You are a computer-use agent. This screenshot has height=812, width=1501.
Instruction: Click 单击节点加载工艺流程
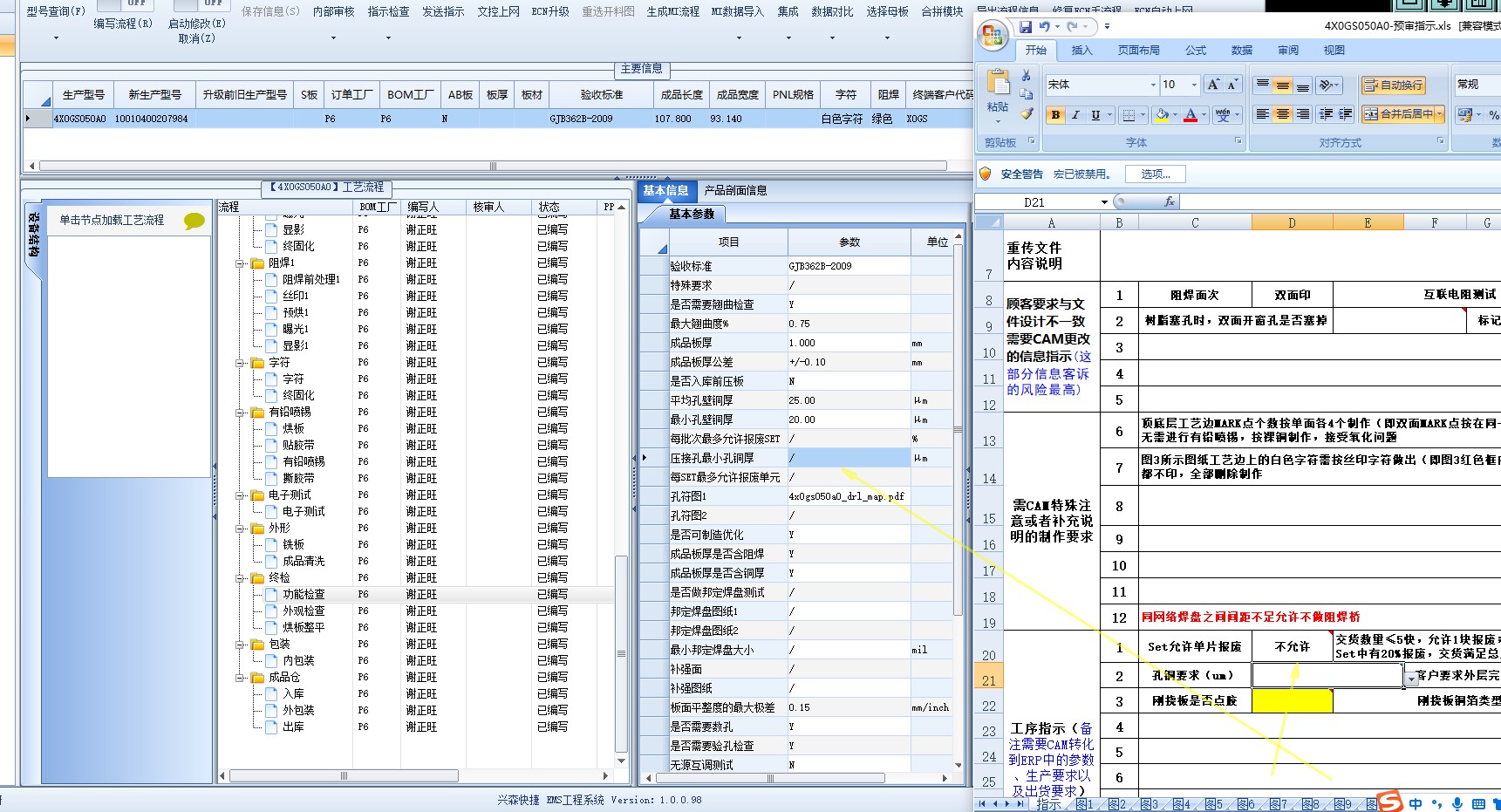[112, 220]
